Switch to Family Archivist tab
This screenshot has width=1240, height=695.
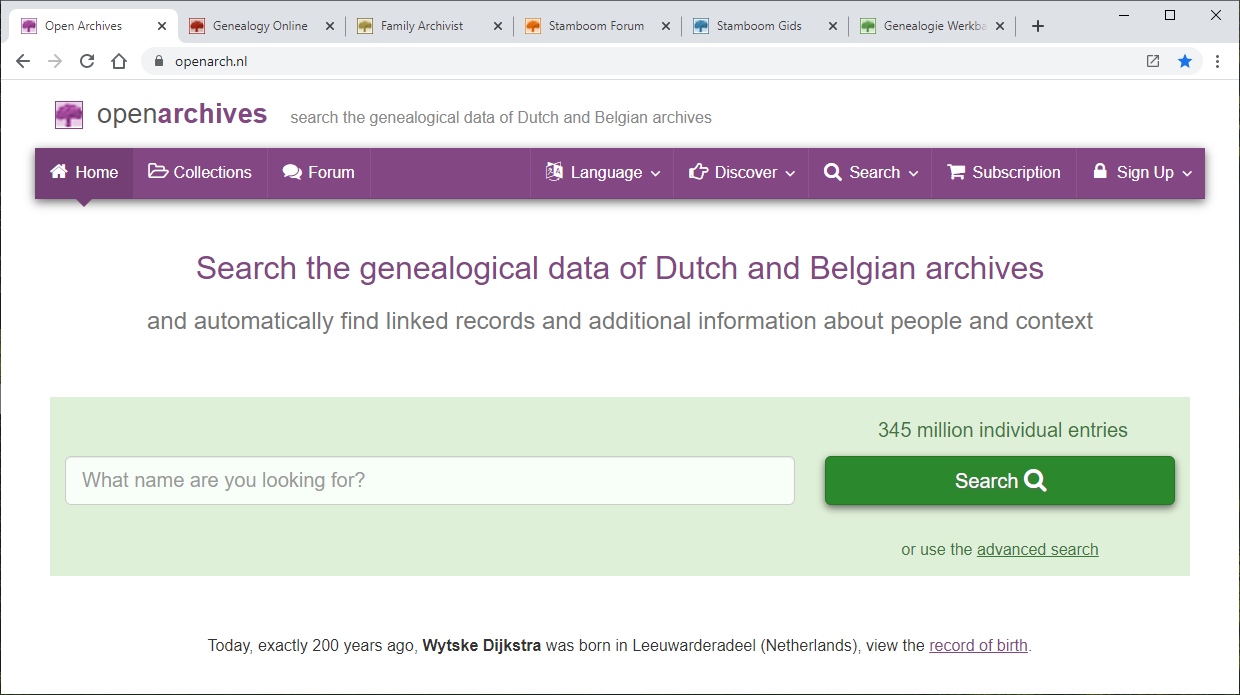pyautogui.click(x=428, y=26)
